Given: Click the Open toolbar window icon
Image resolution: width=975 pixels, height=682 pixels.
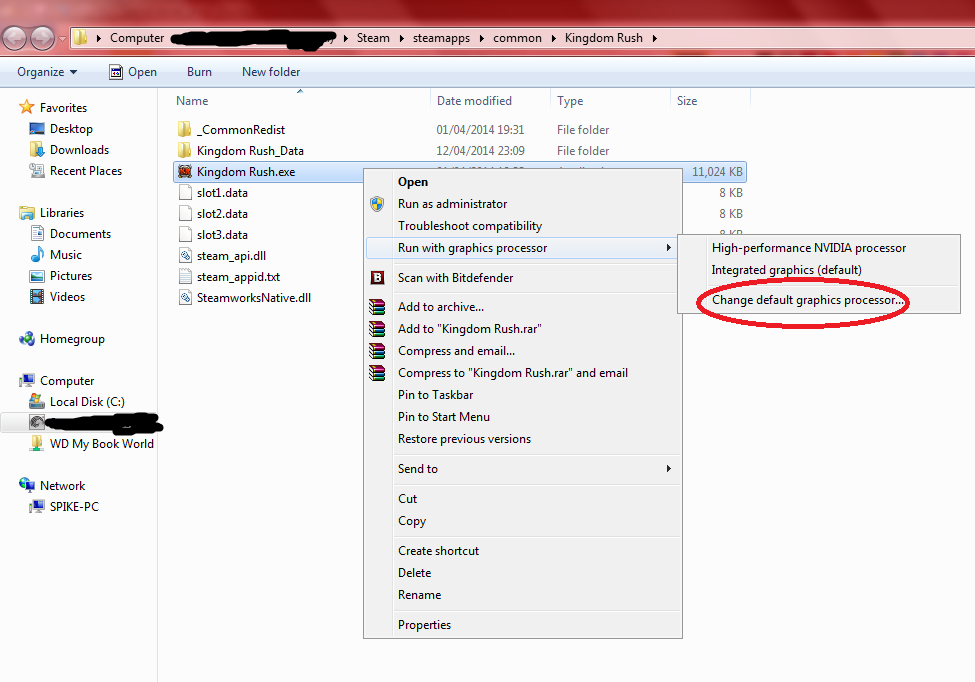Looking at the screenshot, I should coord(116,72).
